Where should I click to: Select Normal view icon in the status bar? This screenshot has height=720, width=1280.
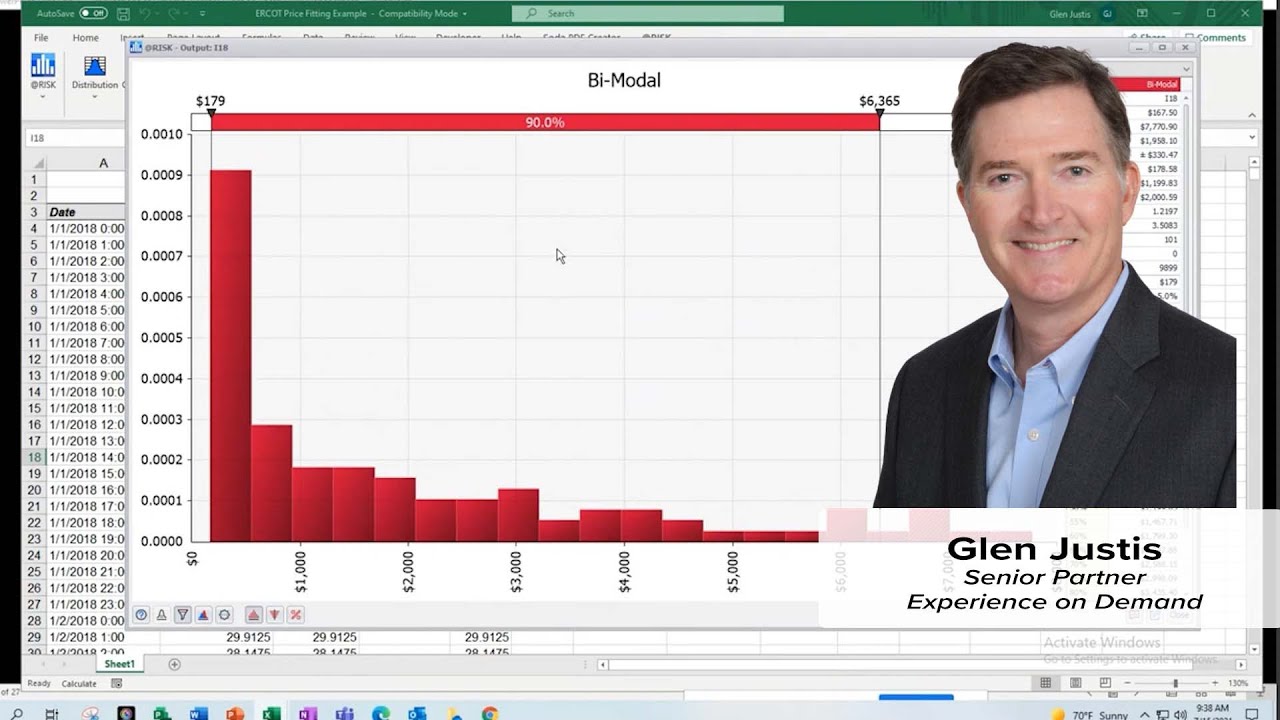(1045, 683)
